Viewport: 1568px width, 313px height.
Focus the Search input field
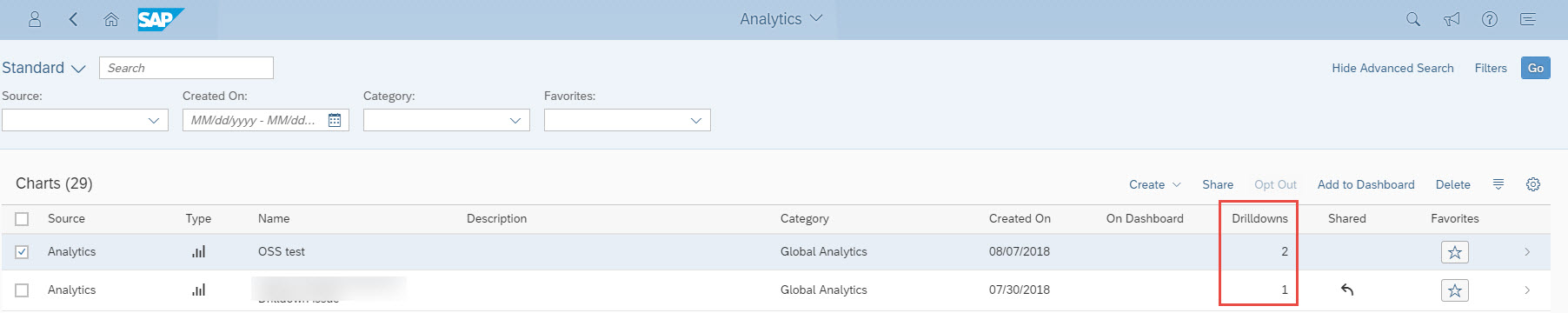coord(187,68)
